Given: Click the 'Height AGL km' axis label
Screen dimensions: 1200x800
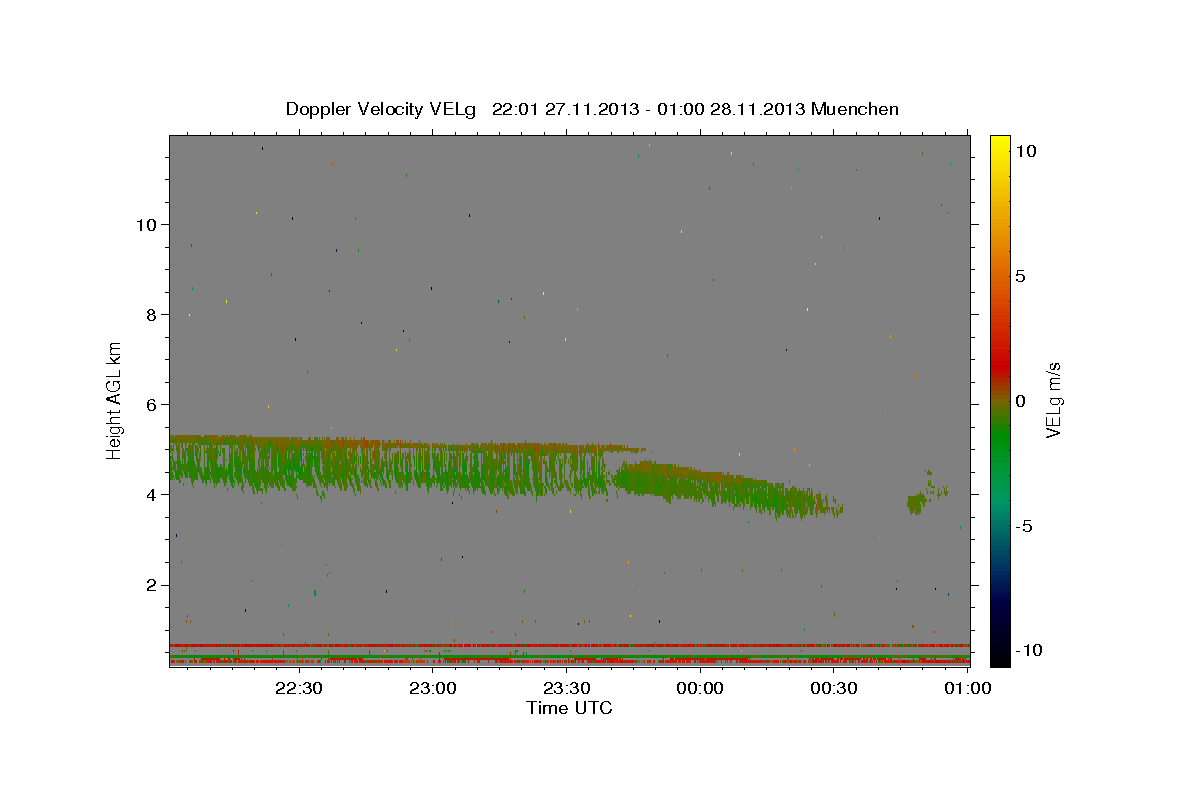Looking at the screenshot, I should point(115,400).
